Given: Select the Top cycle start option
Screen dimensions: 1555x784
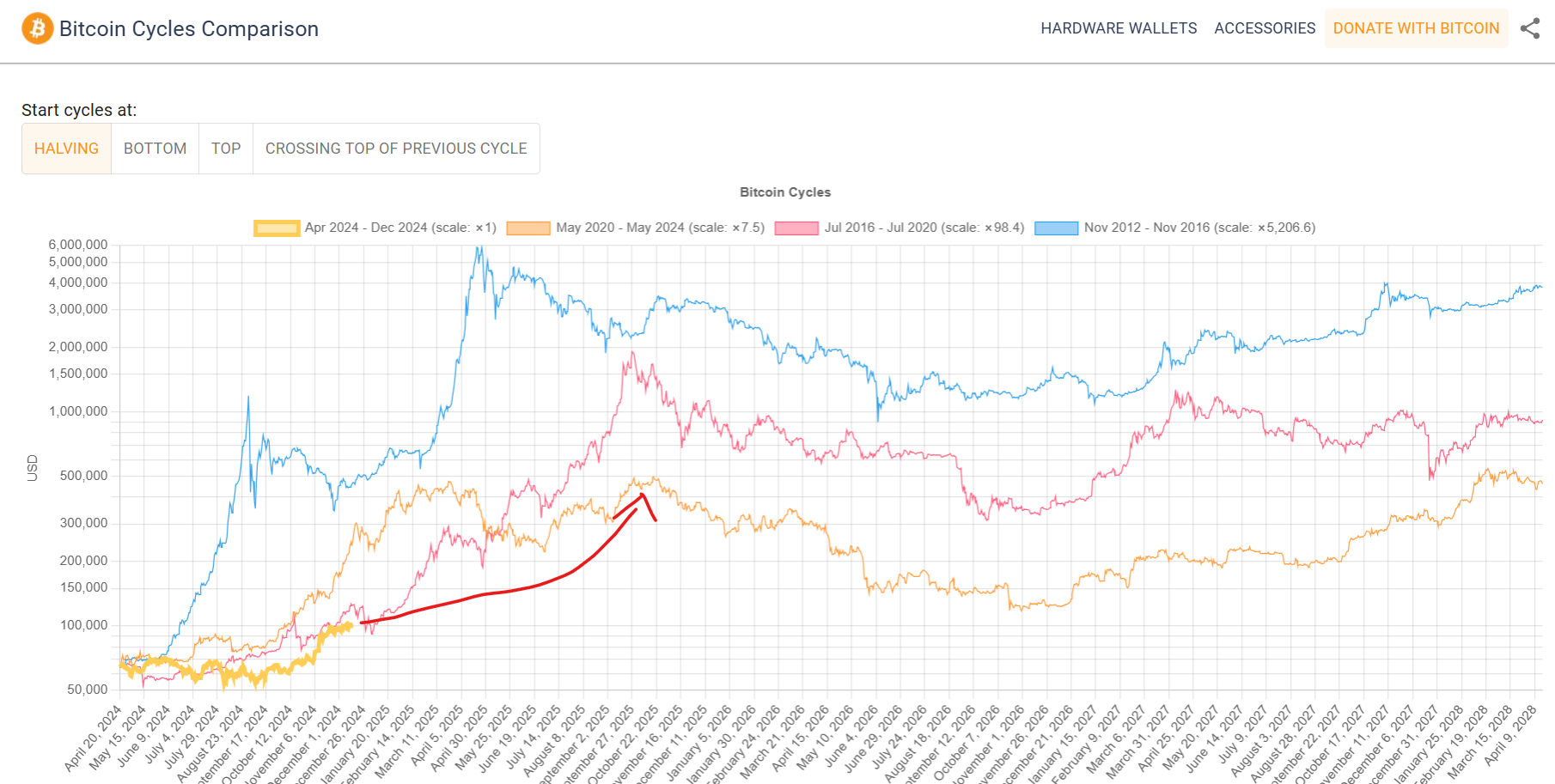Looking at the screenshot, I should [x=226, y=149].
